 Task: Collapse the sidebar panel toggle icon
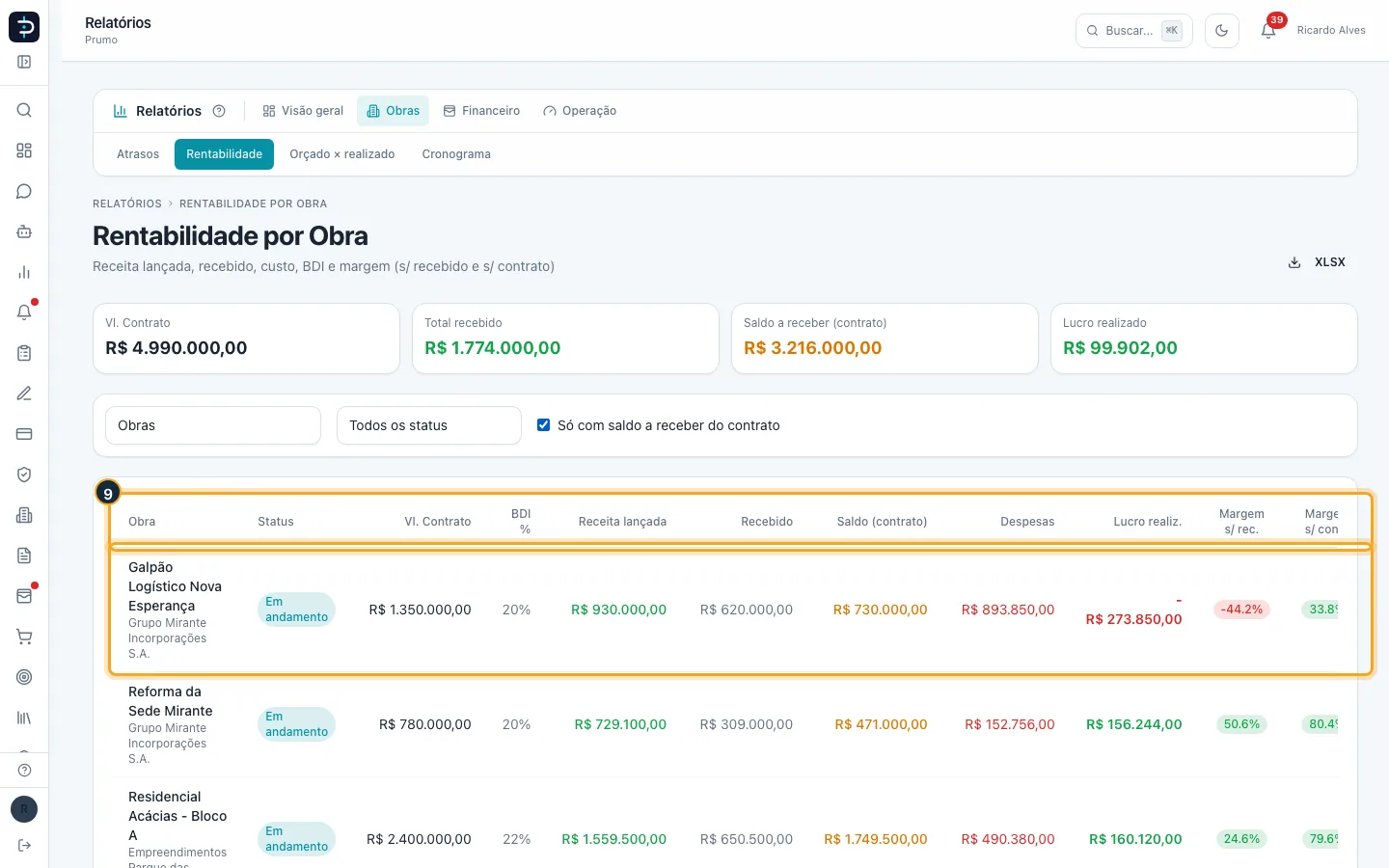24,62
